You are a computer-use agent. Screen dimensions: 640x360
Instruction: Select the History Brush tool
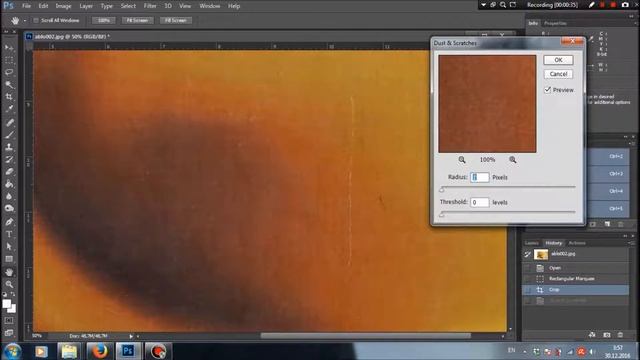tap(9, 160)
